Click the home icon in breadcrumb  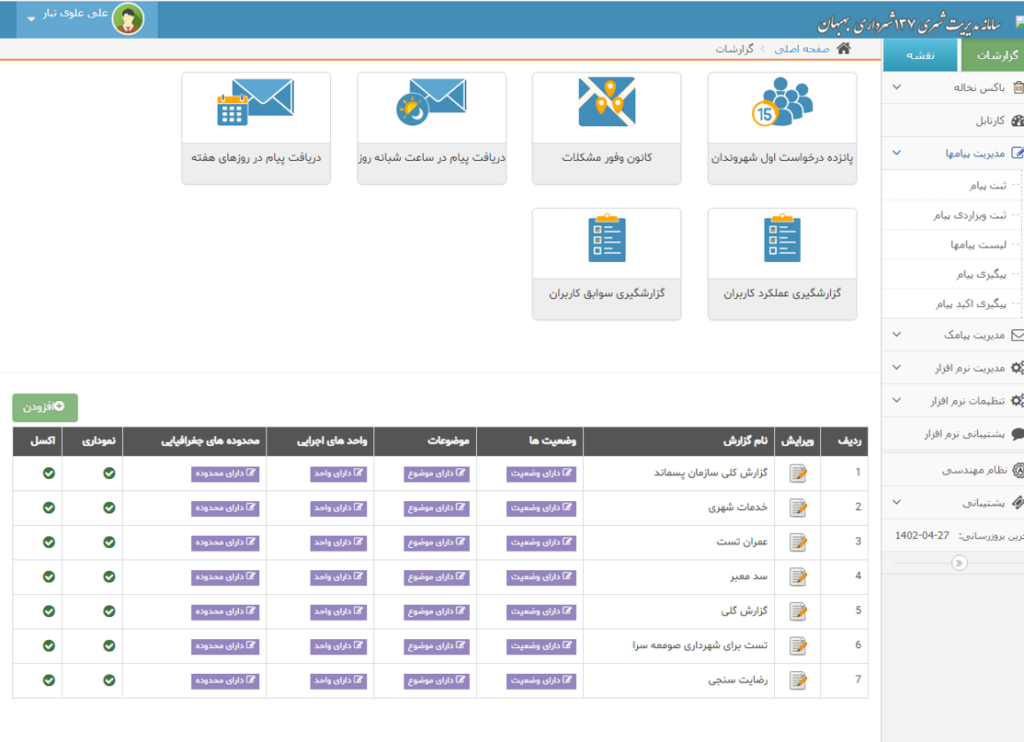click(x=844, y=48)
